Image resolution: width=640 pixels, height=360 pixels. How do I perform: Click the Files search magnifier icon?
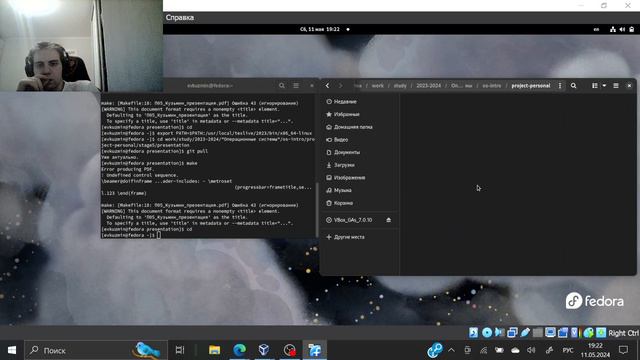pos(573,86)
